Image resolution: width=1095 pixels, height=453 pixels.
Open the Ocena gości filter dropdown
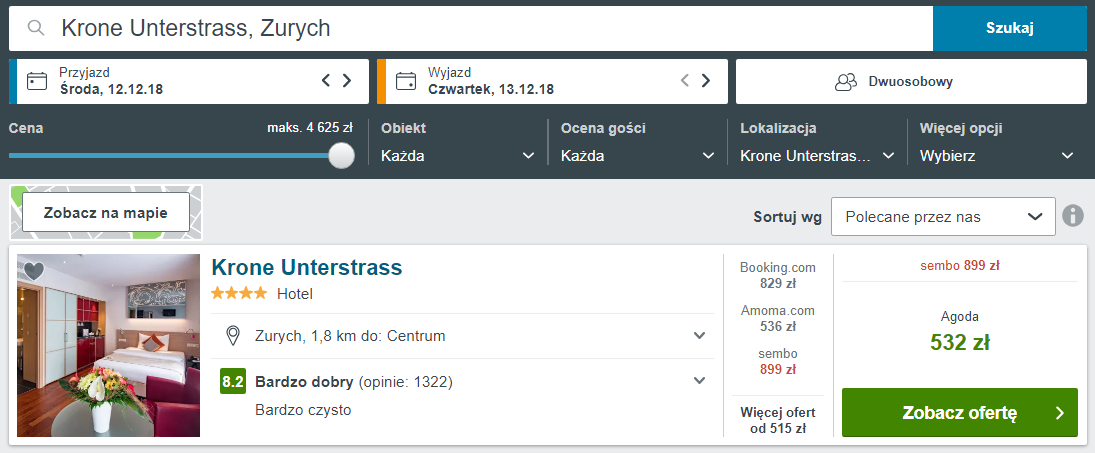(637, 156)
